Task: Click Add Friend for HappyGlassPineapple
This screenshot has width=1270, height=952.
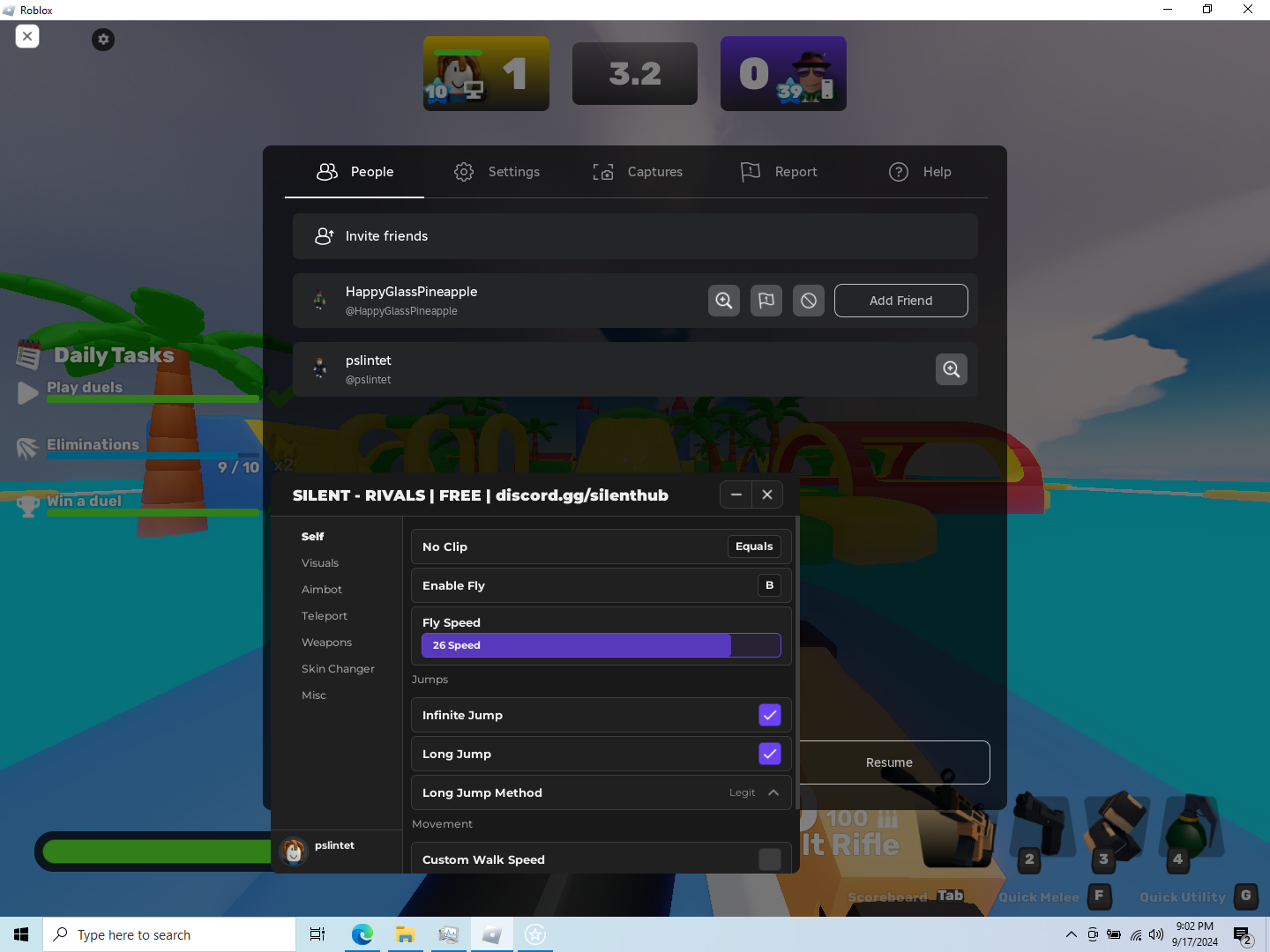Action: click(x=900, y=301)
